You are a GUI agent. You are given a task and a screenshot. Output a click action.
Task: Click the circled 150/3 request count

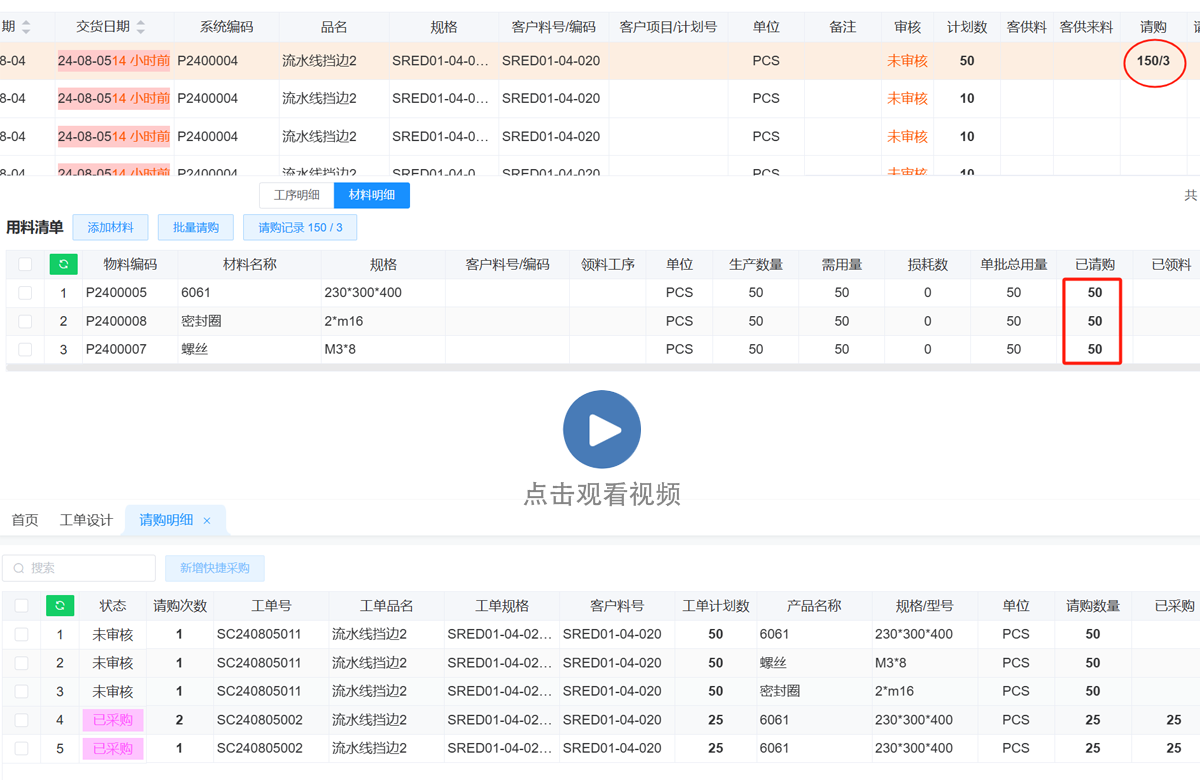(1153, 61)
